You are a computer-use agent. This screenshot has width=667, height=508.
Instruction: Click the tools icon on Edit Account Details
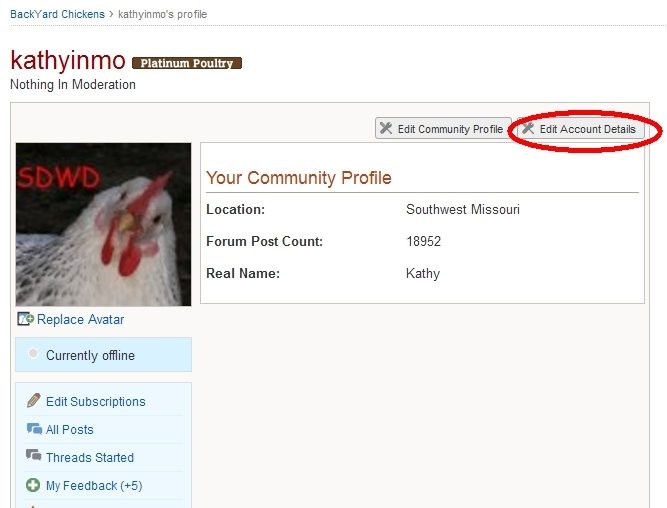528,129
